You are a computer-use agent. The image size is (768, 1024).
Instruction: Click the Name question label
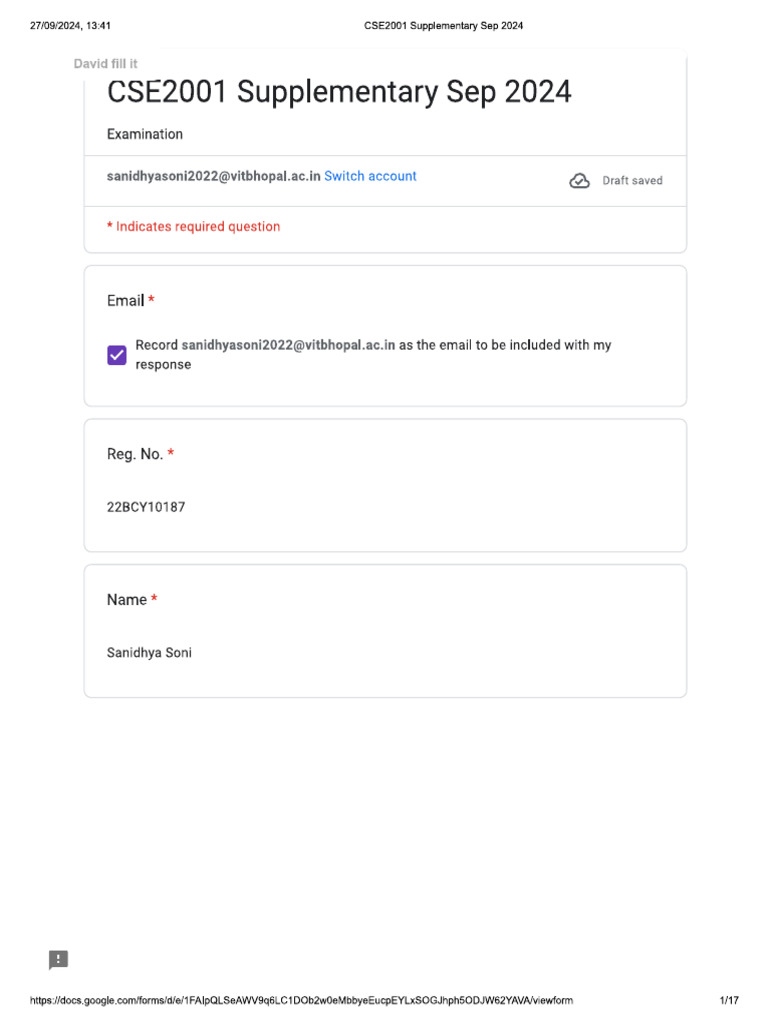pyautogui.click(x=127, y=600)
